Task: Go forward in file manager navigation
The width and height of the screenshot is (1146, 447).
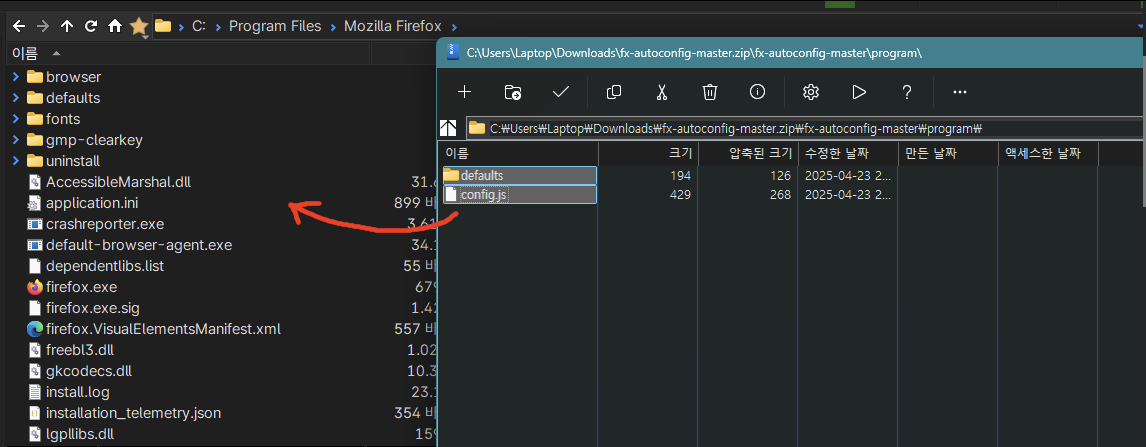Action: point(43,26)
